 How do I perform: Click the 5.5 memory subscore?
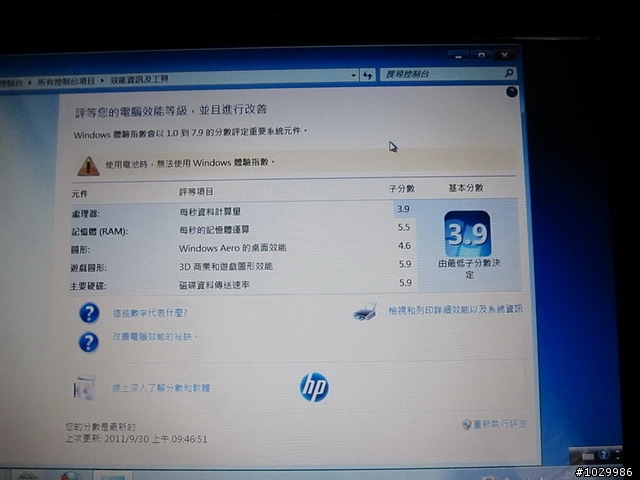click(404, 227)
